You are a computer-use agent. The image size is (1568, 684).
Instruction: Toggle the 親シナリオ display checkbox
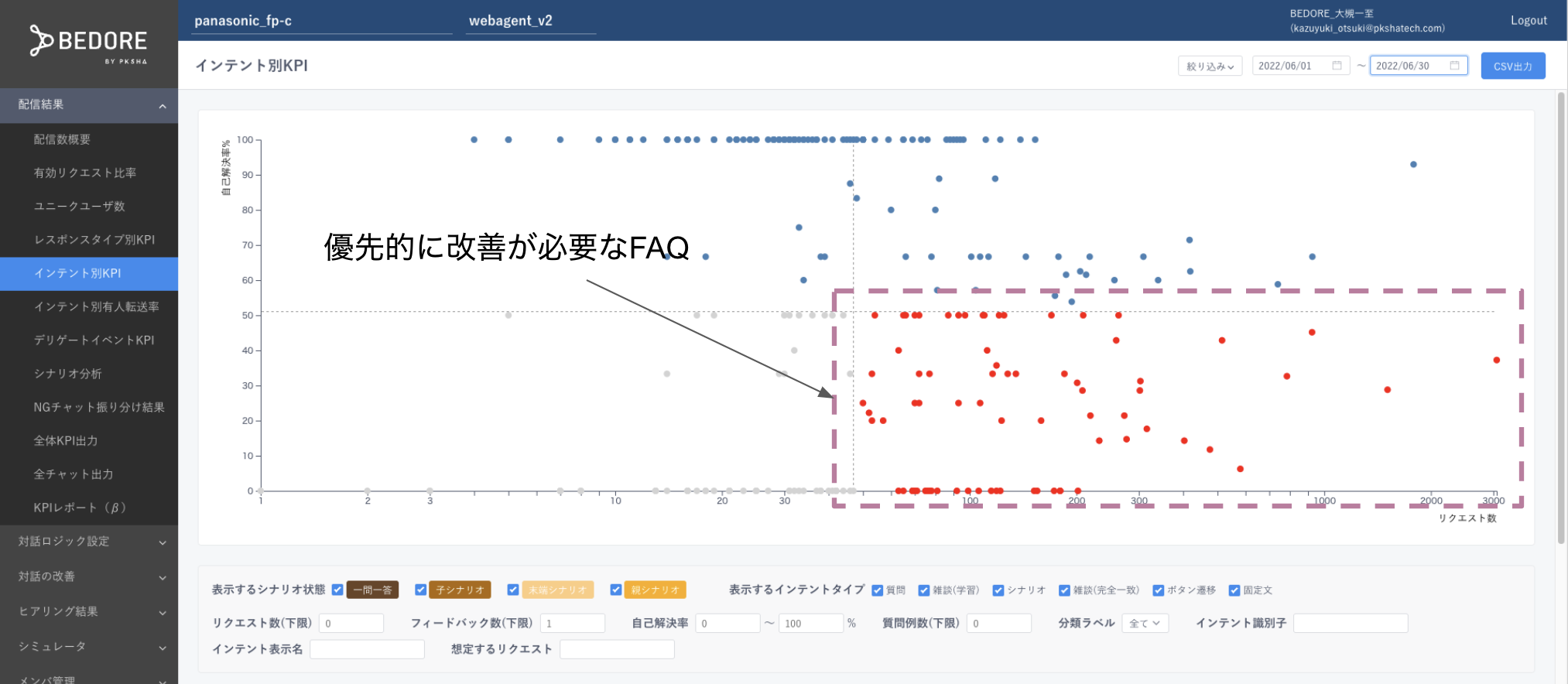coord(617,590)
